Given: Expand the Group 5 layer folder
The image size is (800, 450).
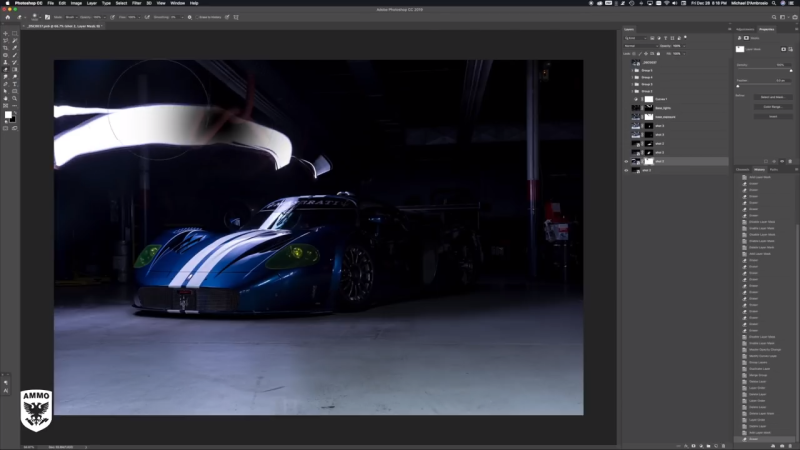Looking at the screenshot, I should 632,70.
